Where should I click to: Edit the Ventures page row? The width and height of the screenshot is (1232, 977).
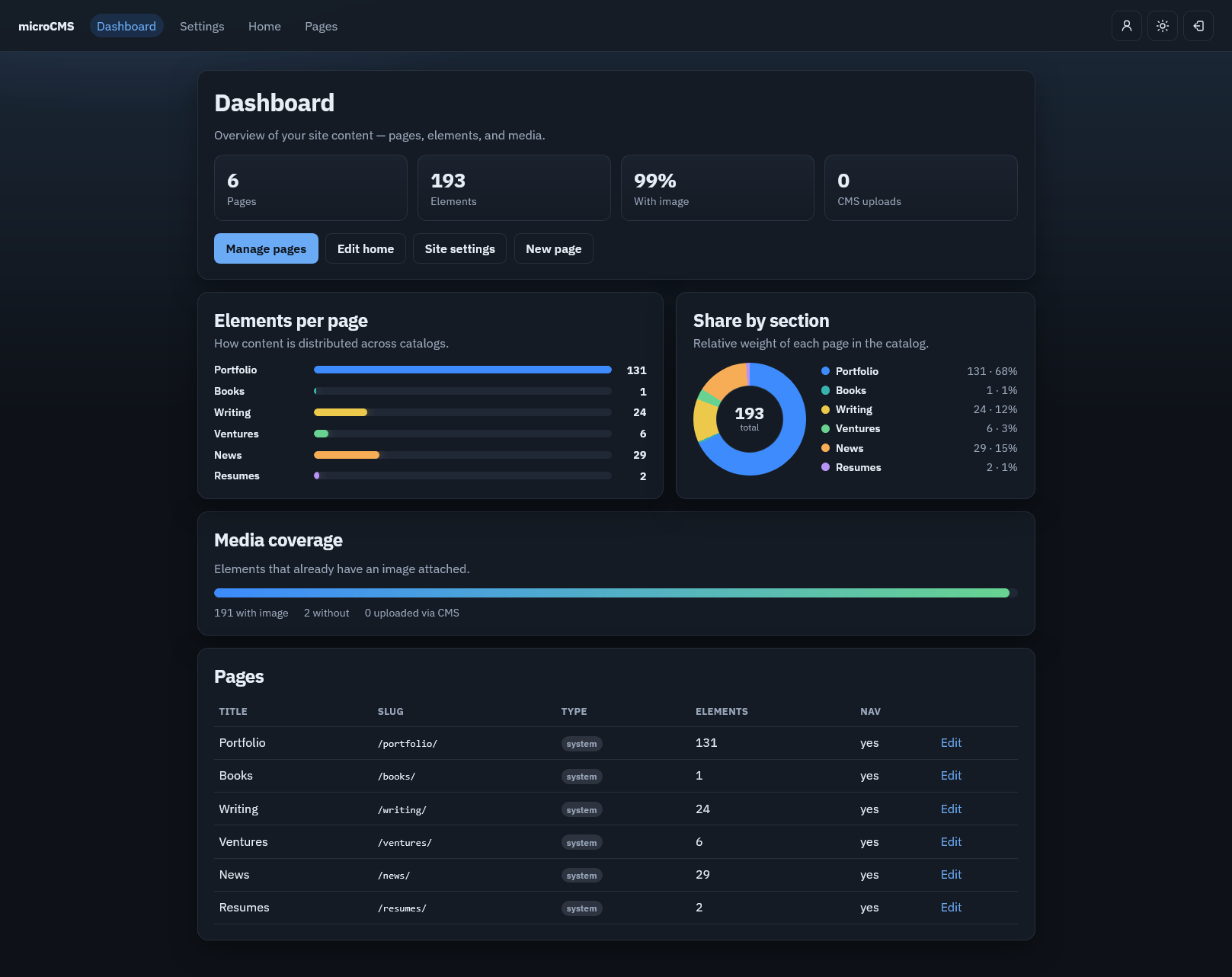[951, 841]
